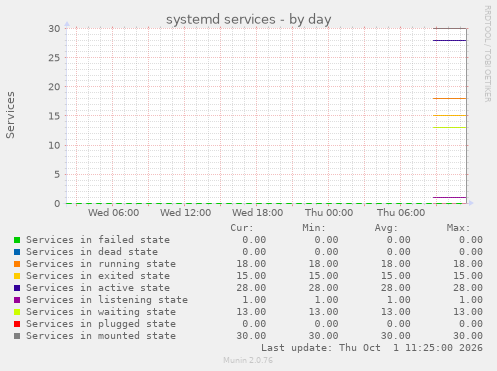Click the 'Wed 12:00' x-axis label
Viewport: 497px width, 371px height.
[x=185, y=213]
